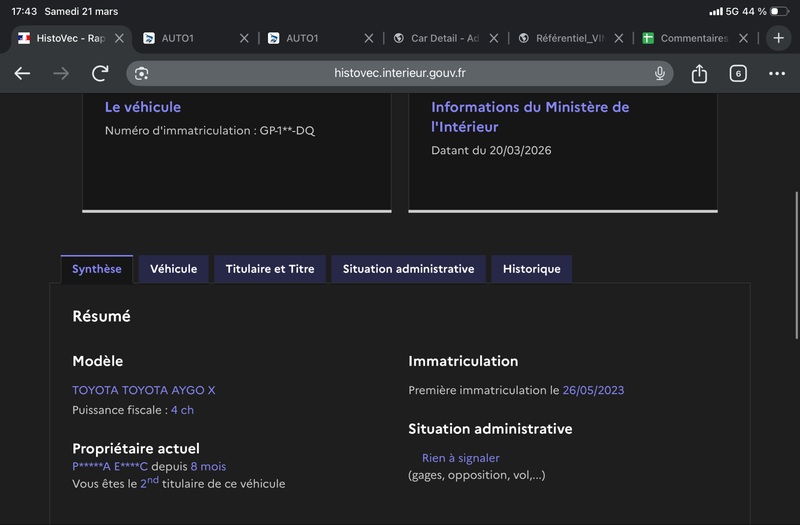Add a new browser tab

click(x=779, y=38)
